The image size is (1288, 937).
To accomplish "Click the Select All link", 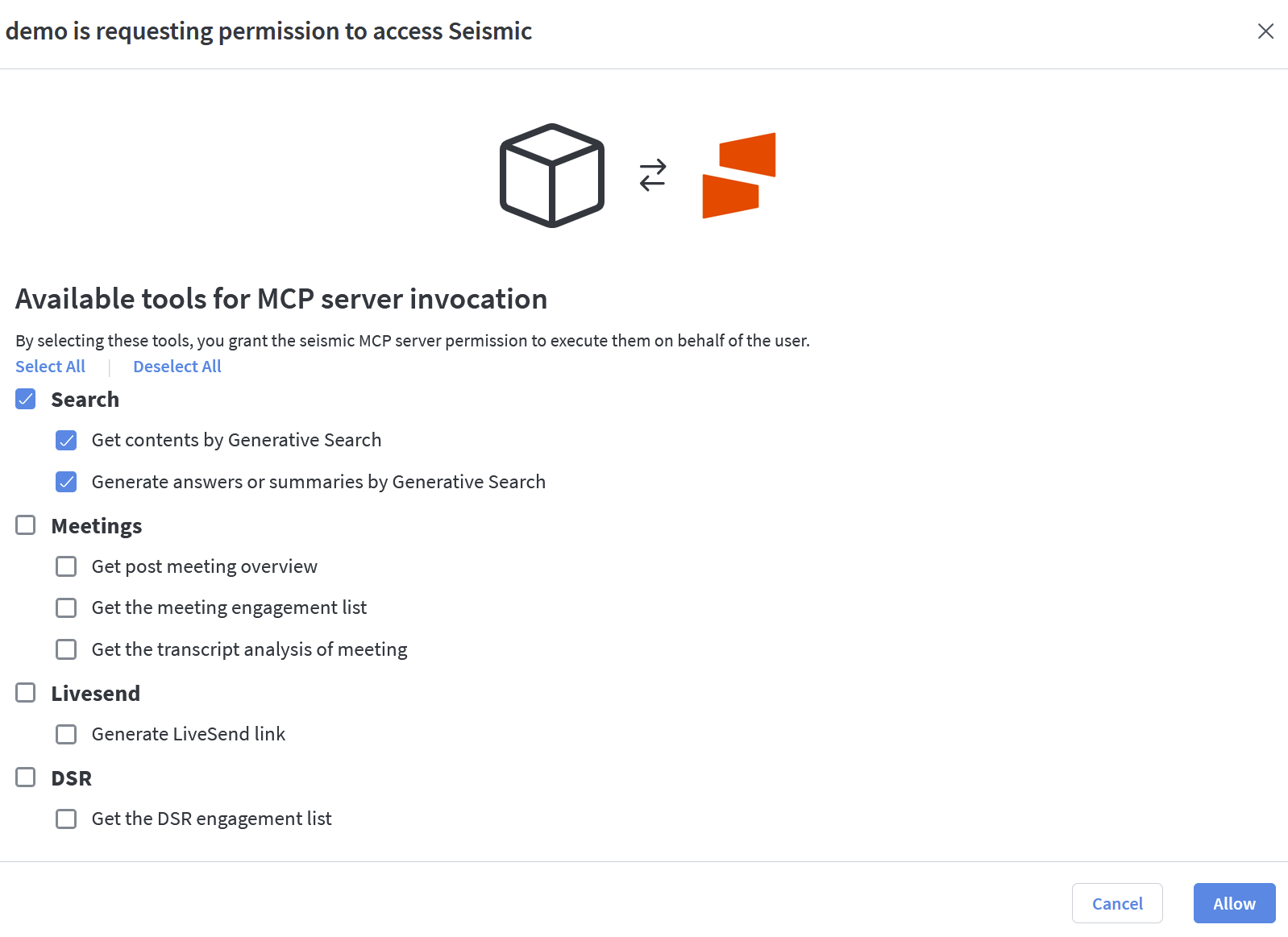I will [50, 367].
